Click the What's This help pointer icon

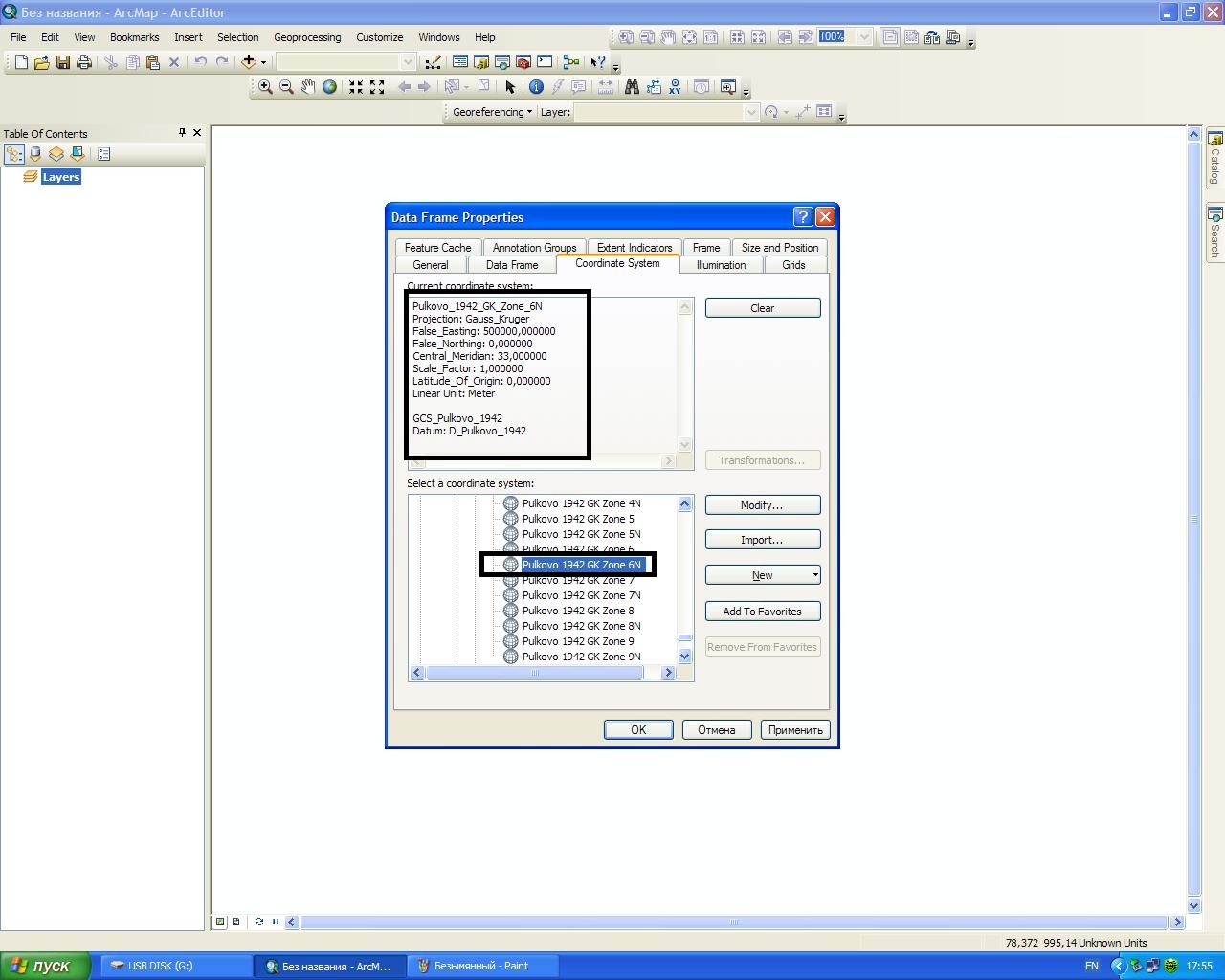pyautogui.click(x=598, y=62)
